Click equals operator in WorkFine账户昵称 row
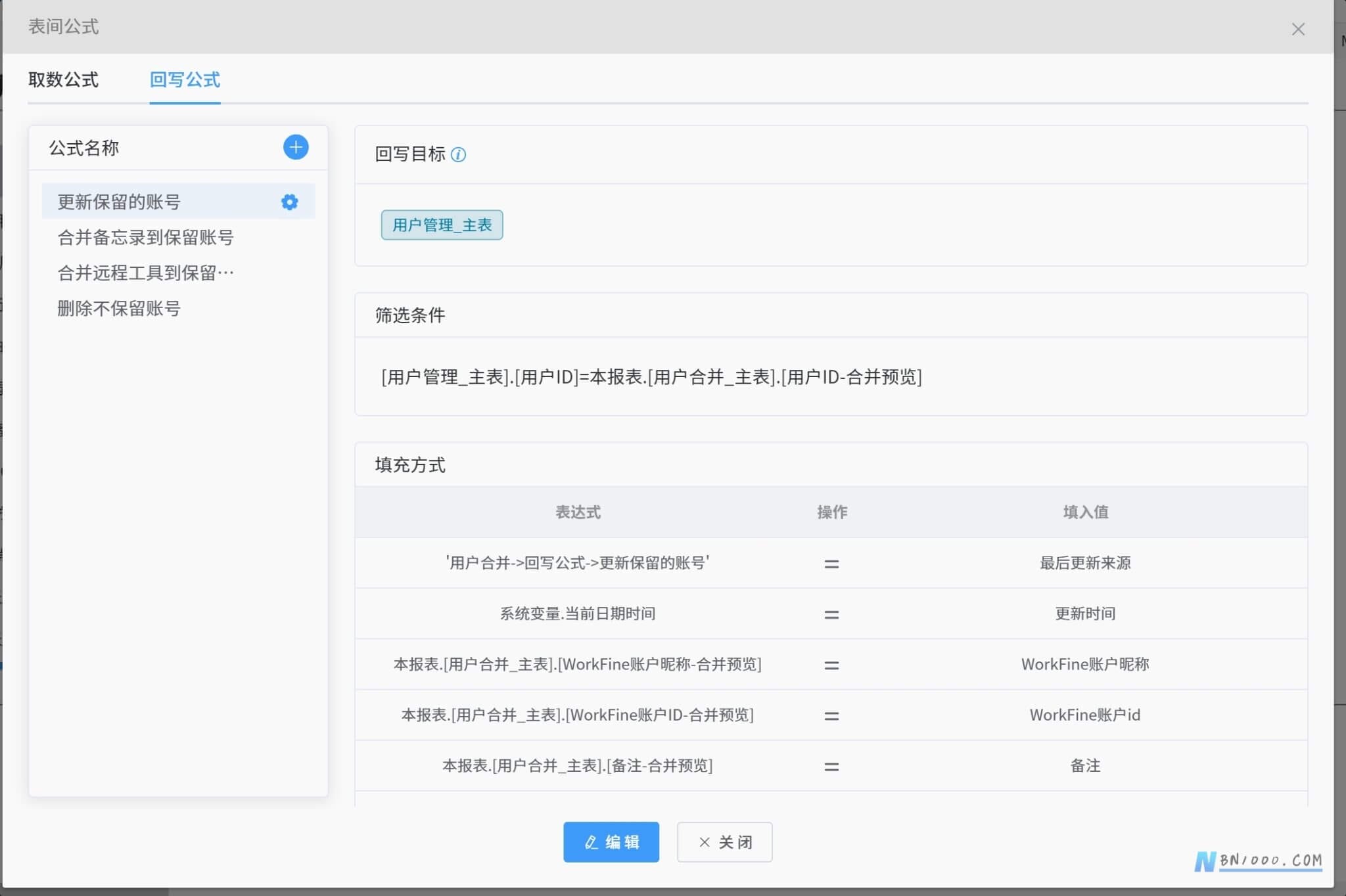1346x896 pixels. [x=831, y=665]
